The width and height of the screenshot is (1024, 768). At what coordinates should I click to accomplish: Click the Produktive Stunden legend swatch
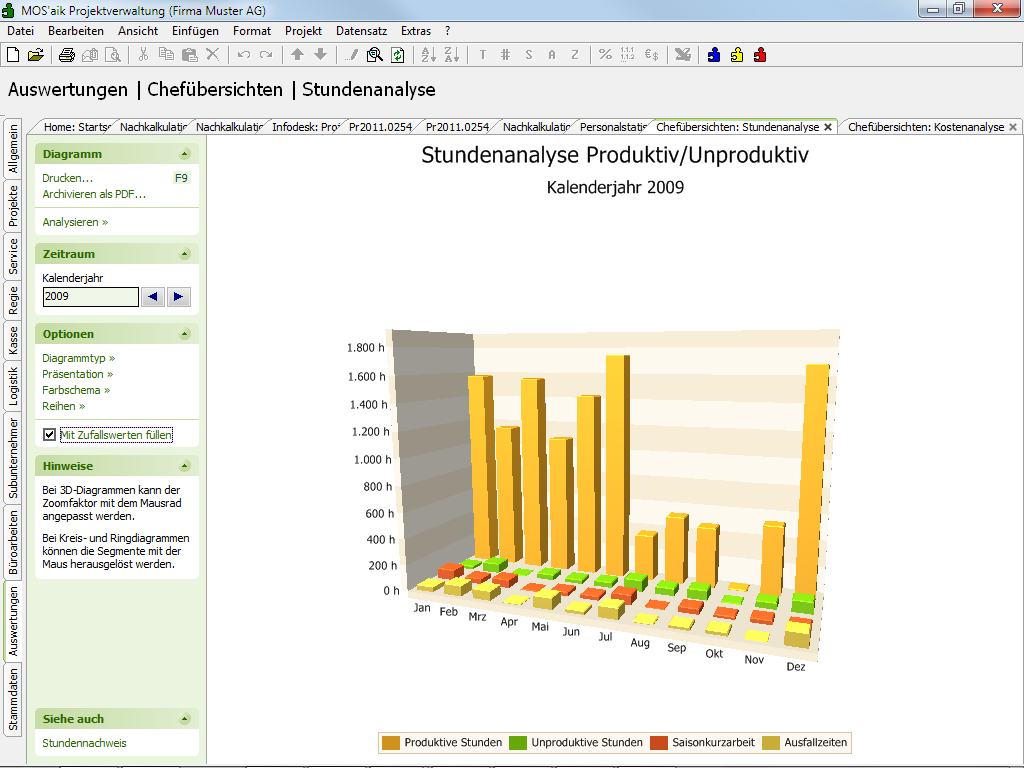390,743
